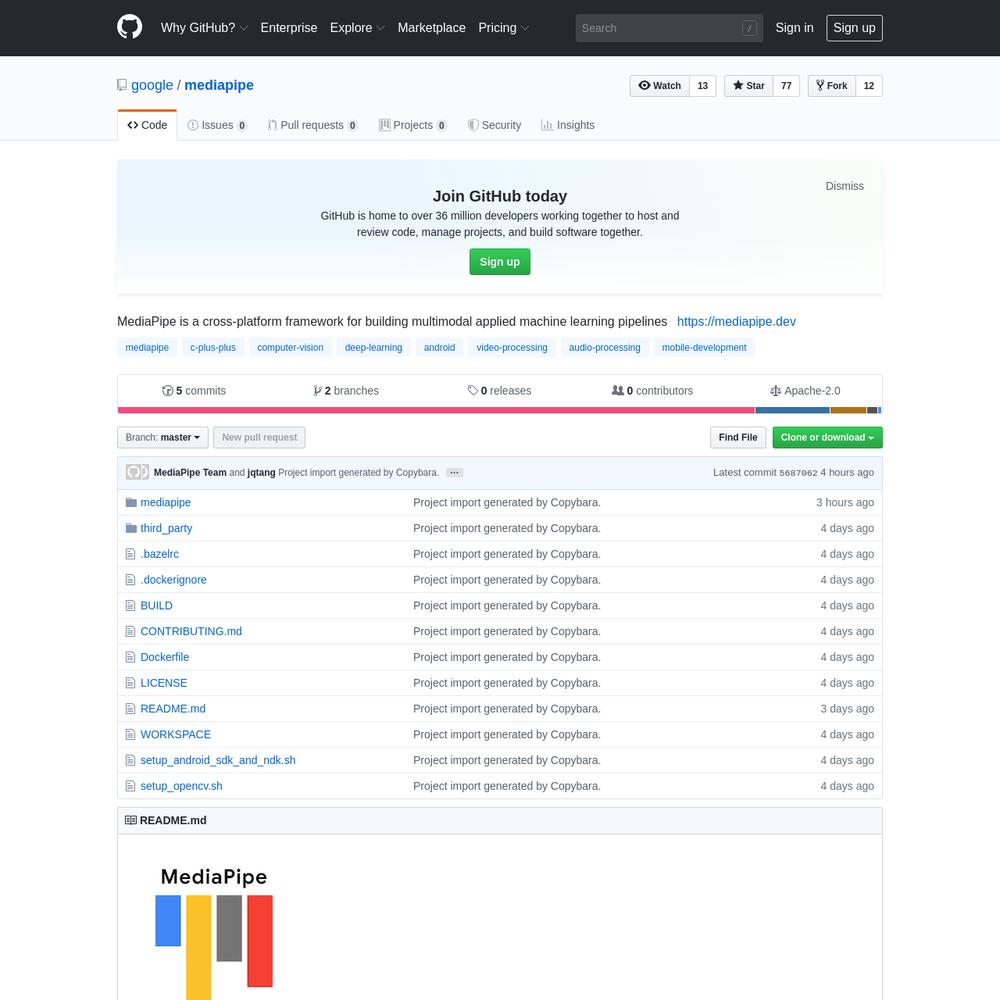View the 0 contributors page
Screen dimensions: 1000x1000
coord(652,390)
